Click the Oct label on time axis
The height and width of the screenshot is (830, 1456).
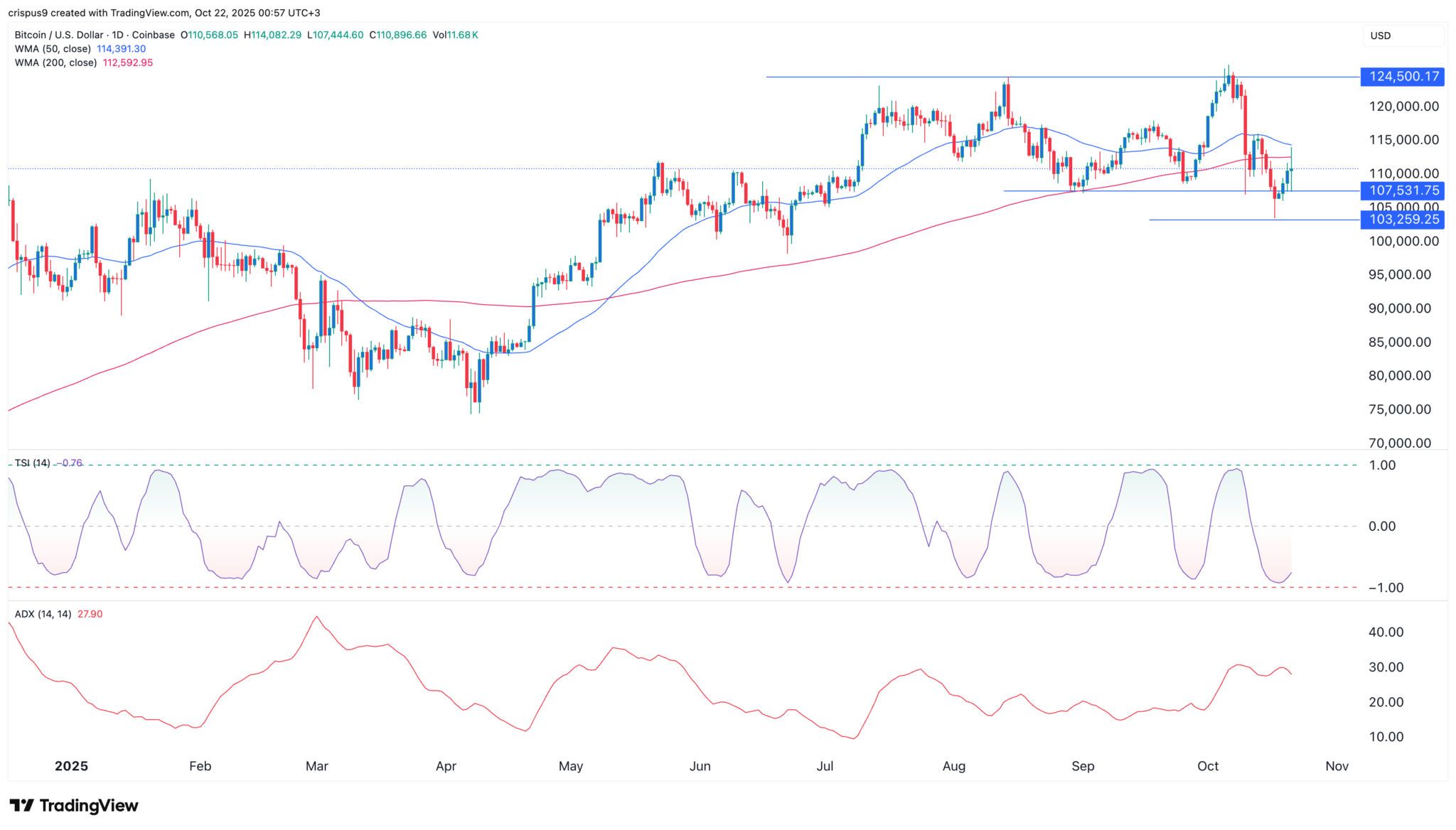coord(1208,766)
